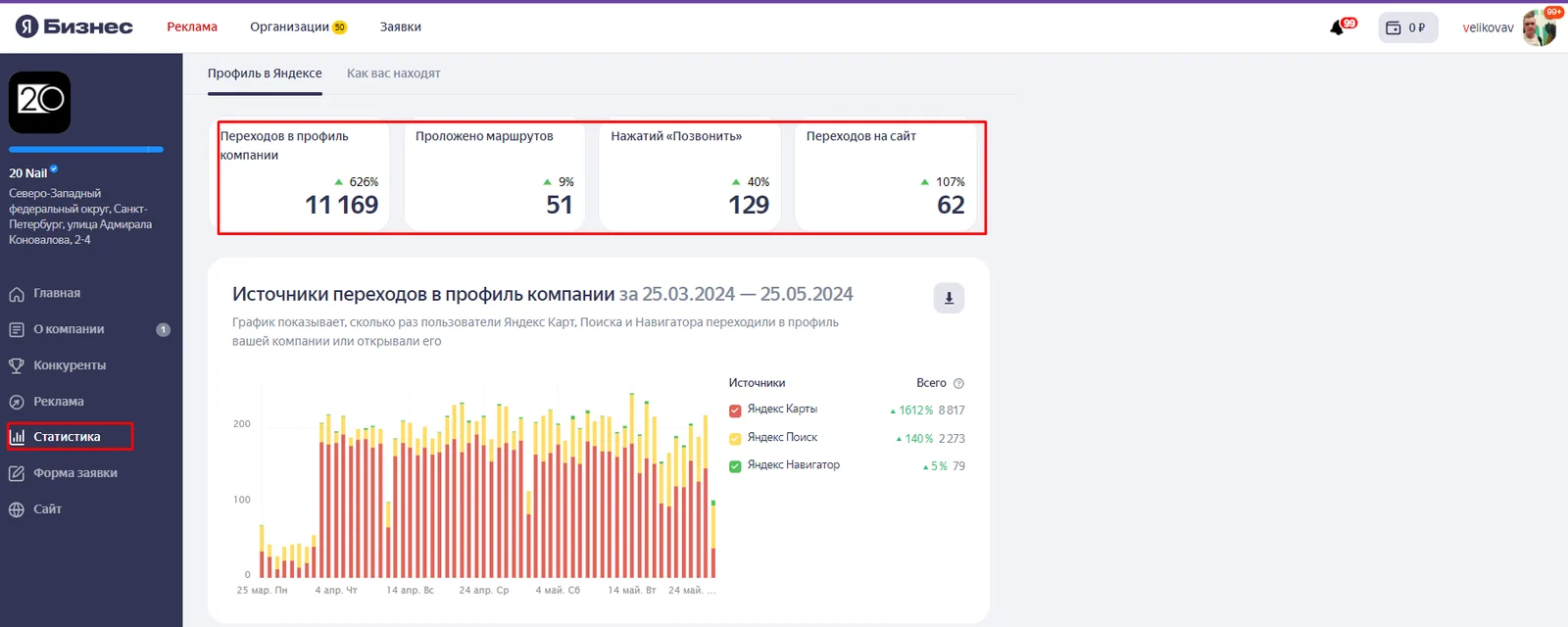The height and width of the screenshot is (627, 1568).
Task: Click the Проложено маршрутов card
Action: pyautogui.click(x=494, y=177)
